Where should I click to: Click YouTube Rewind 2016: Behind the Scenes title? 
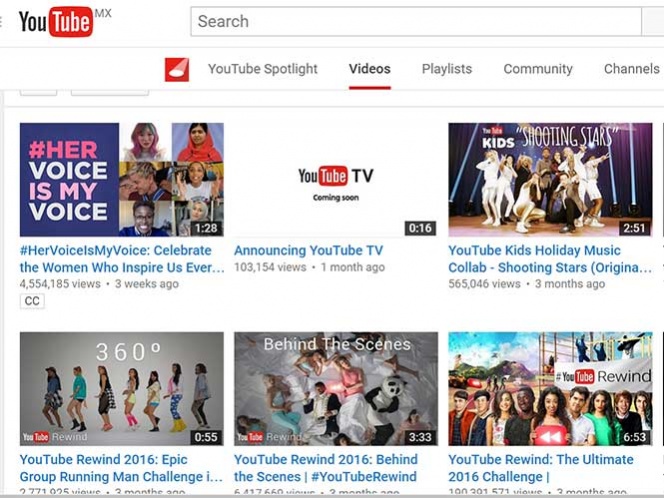[x=326, y=468]
